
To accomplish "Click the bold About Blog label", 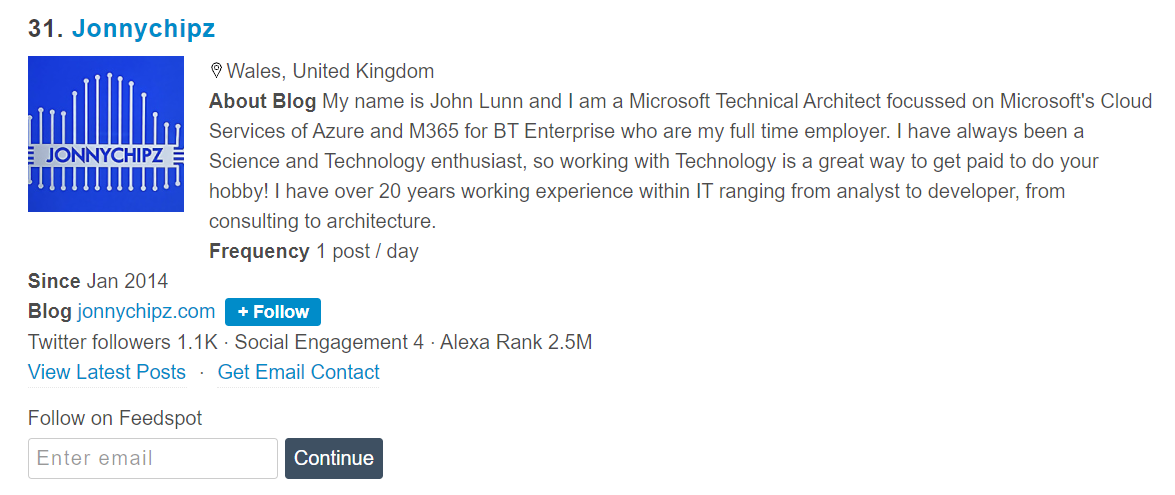I will click(x=262, y=101).
